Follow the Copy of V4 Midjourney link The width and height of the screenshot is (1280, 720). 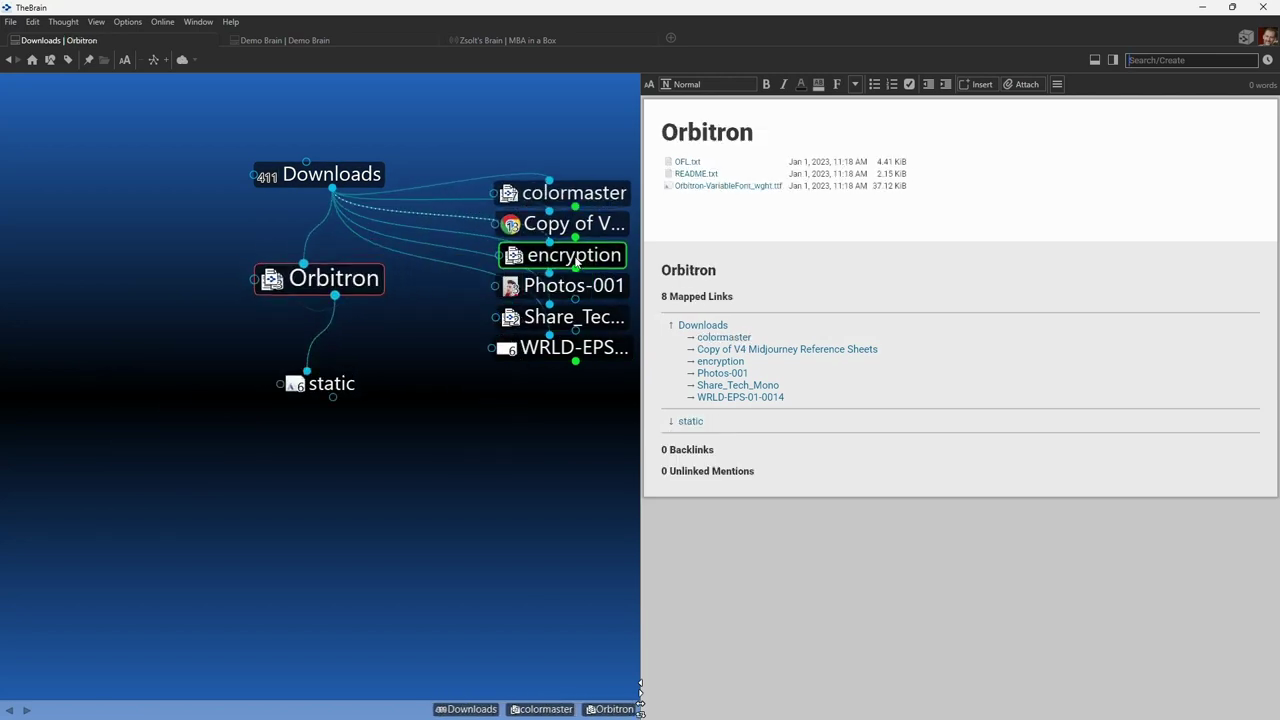coord(787,349)
